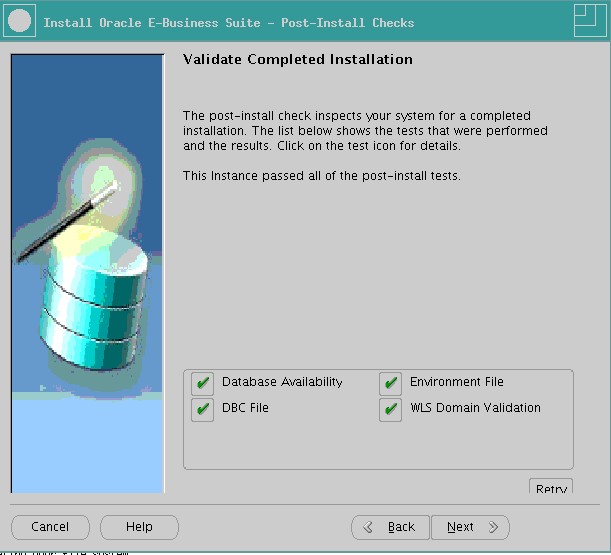Retry the post-install checks
611x555 pixels.
pyautogui.click(x=551, y=486)
